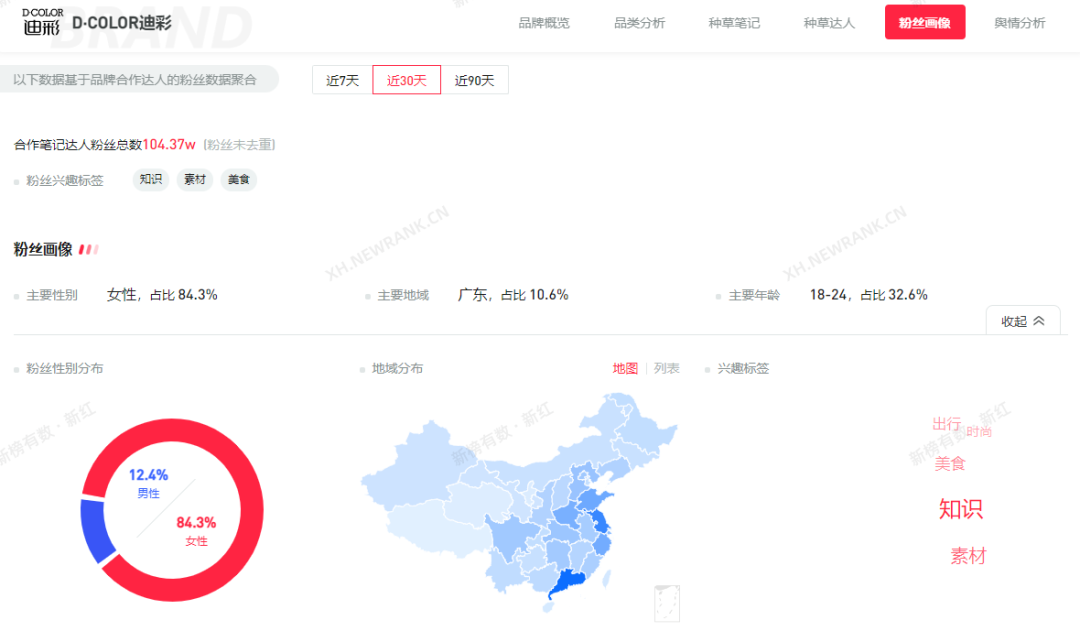The image size is (1080, 631).
Task: Open the 种草达人 tab
Action: [829, 22]
